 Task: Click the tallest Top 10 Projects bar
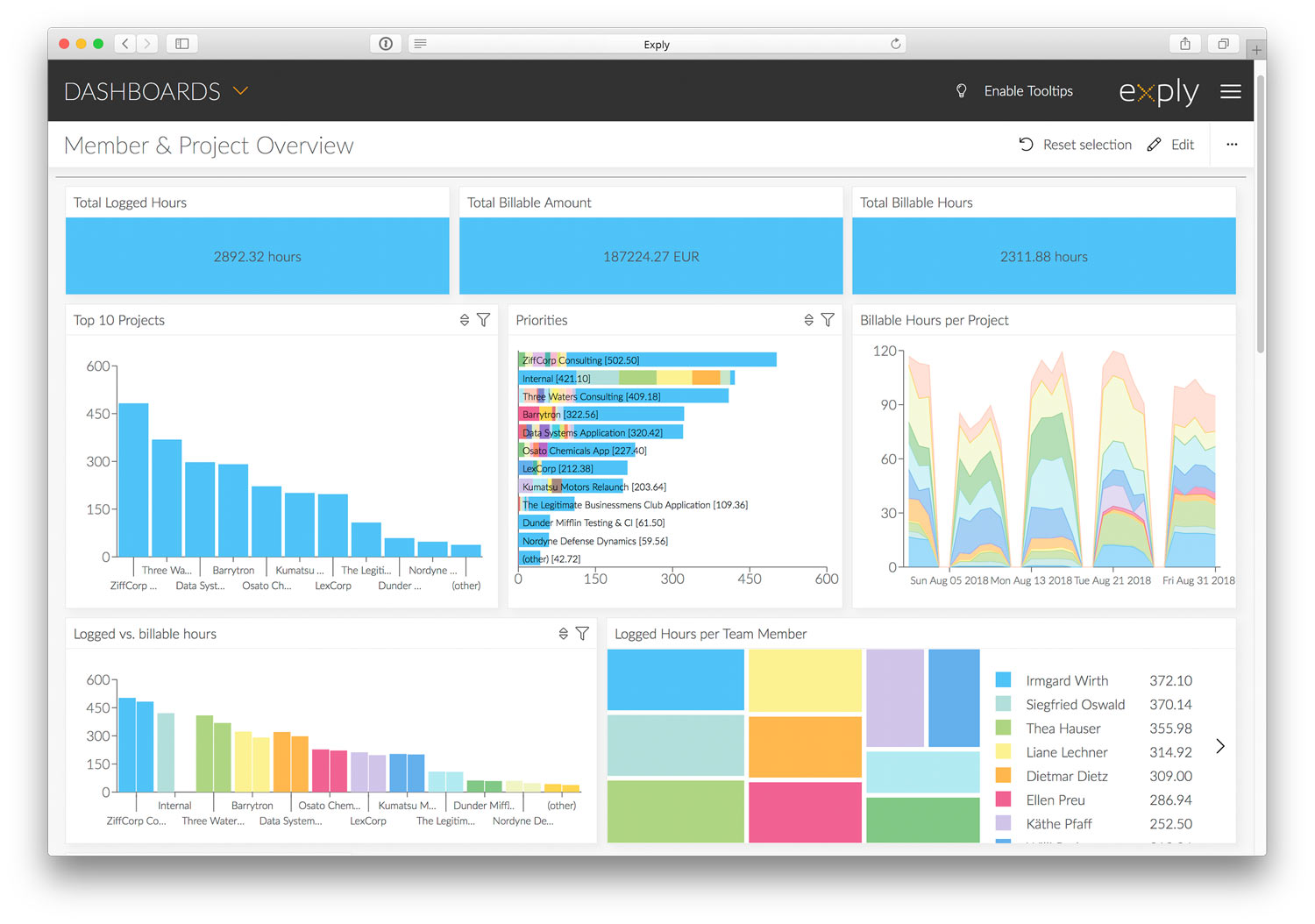coord(133,480)
